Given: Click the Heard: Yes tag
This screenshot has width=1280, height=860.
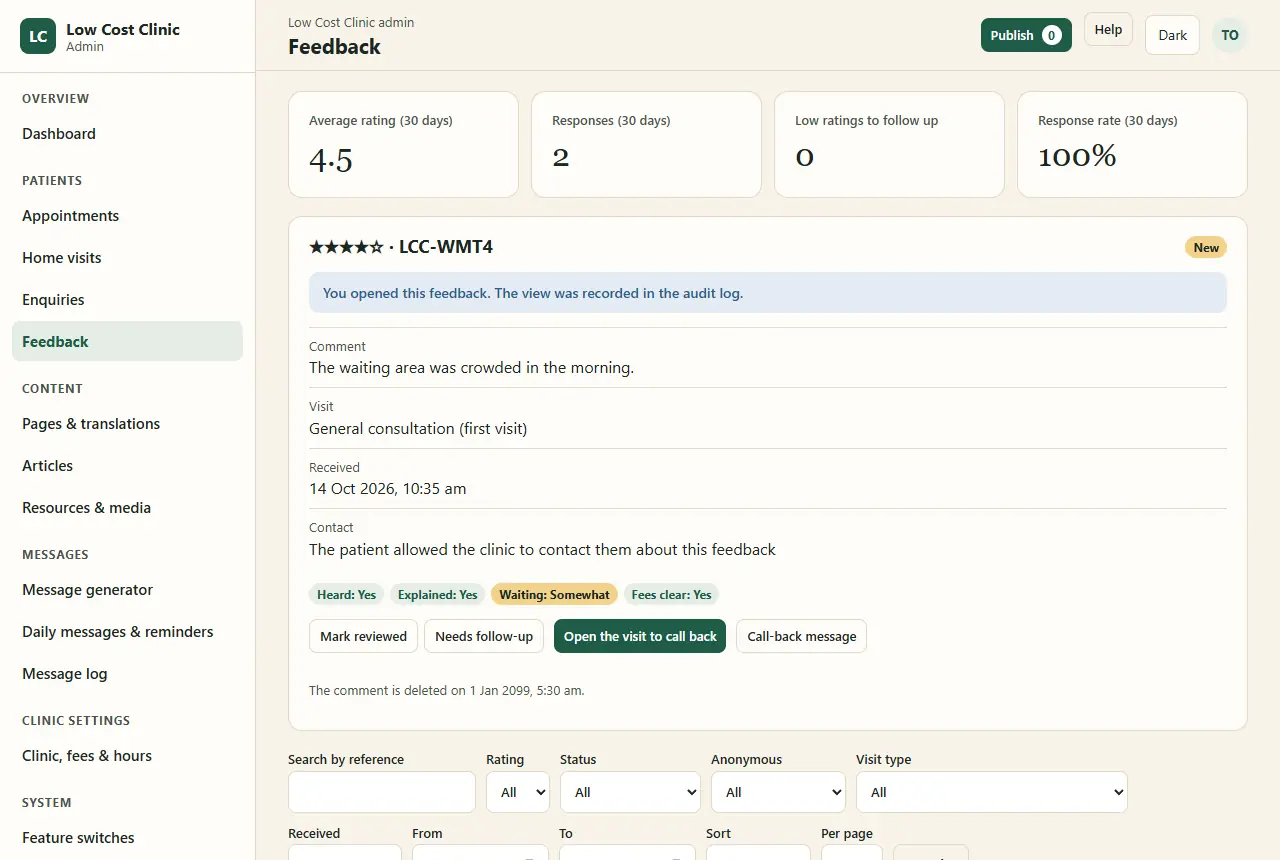Looking at the screenshot, I should [346, 595].
